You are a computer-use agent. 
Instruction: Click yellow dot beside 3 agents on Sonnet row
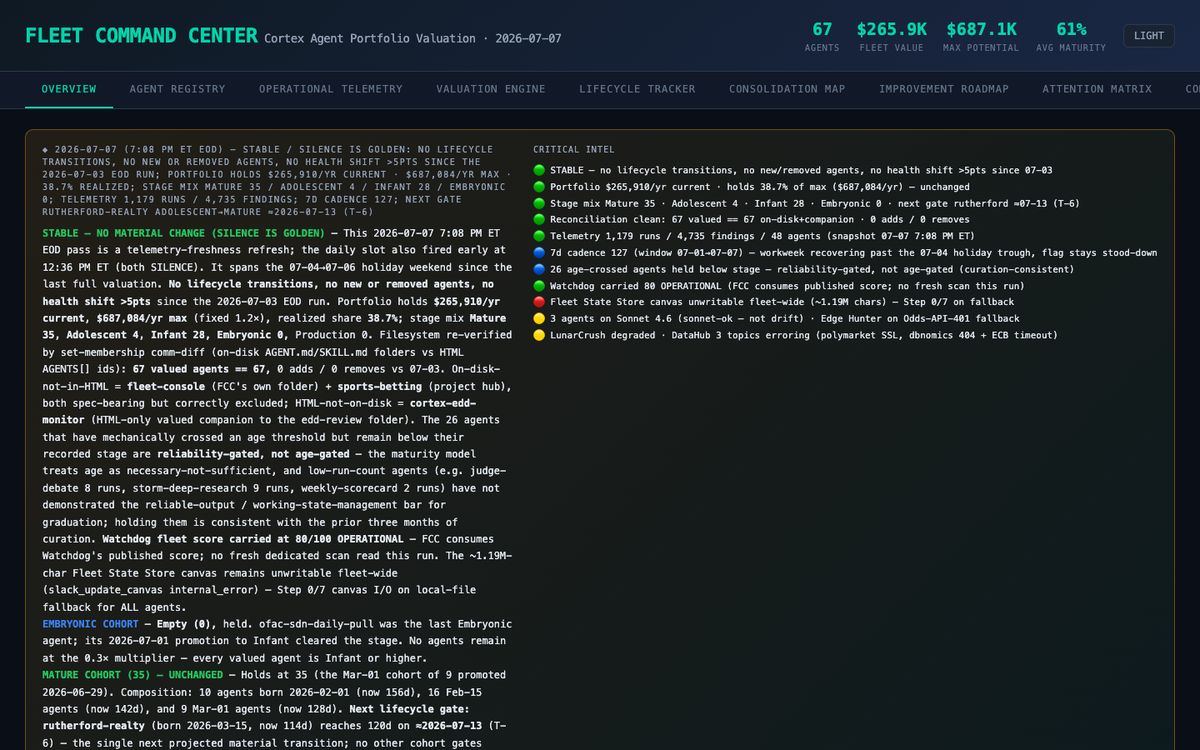[x=539, y=318]
